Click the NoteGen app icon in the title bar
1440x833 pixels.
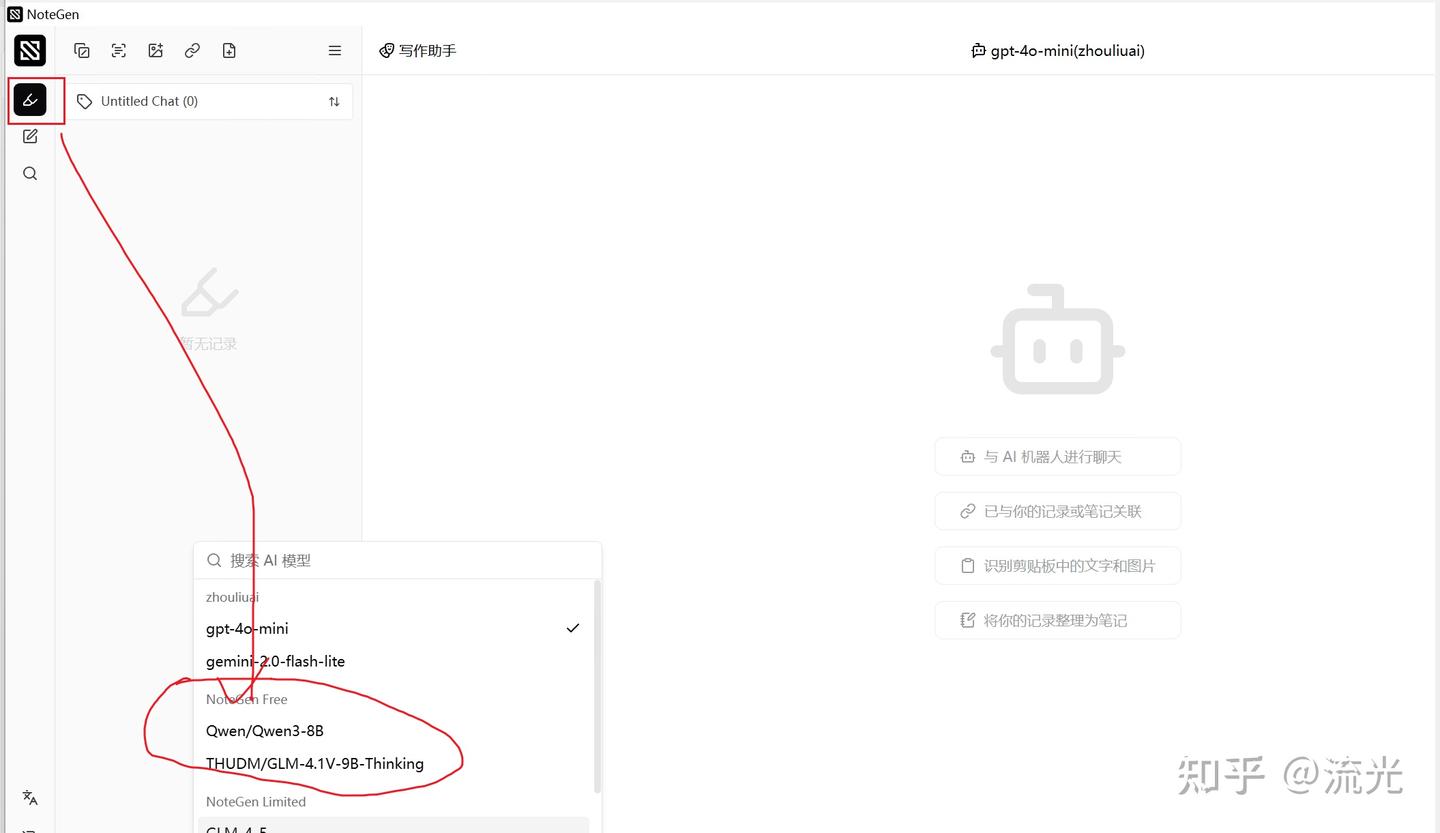[15, 14]
